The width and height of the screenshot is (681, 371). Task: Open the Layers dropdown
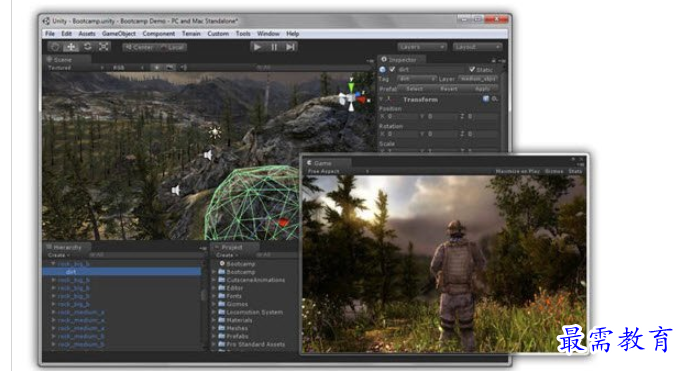[x=422, y=46]
